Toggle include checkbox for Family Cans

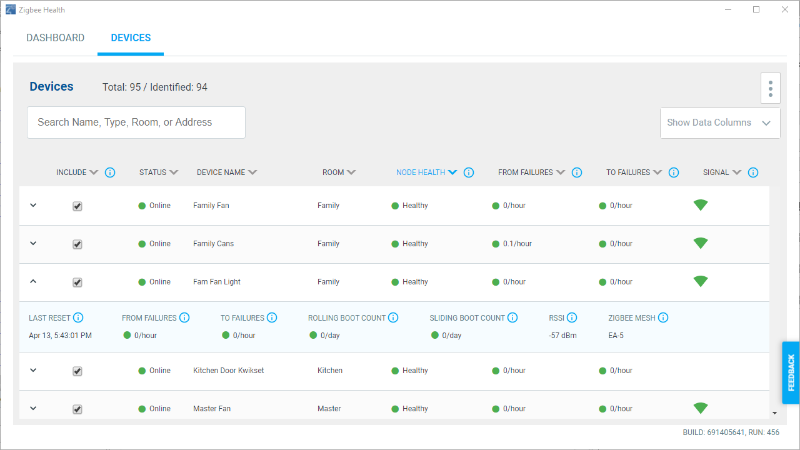point(77,244)
